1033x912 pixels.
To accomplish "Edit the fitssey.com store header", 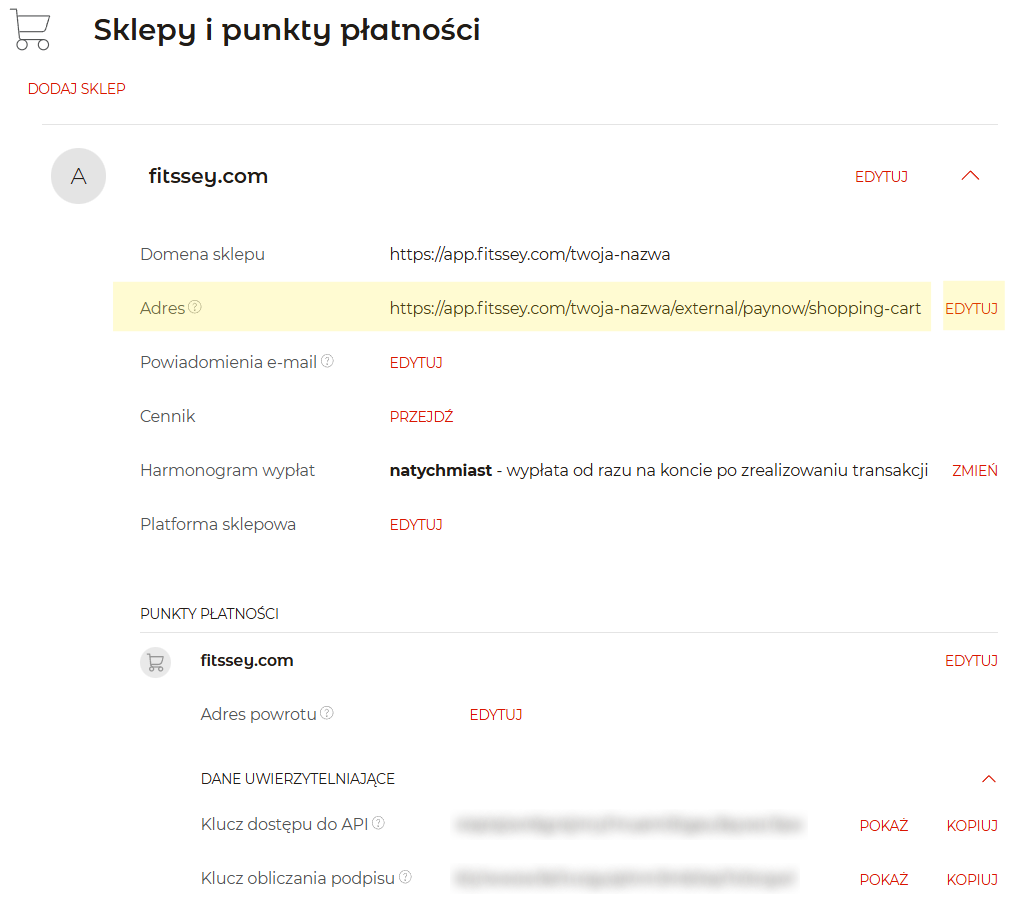I will click(x=881, y=177).
